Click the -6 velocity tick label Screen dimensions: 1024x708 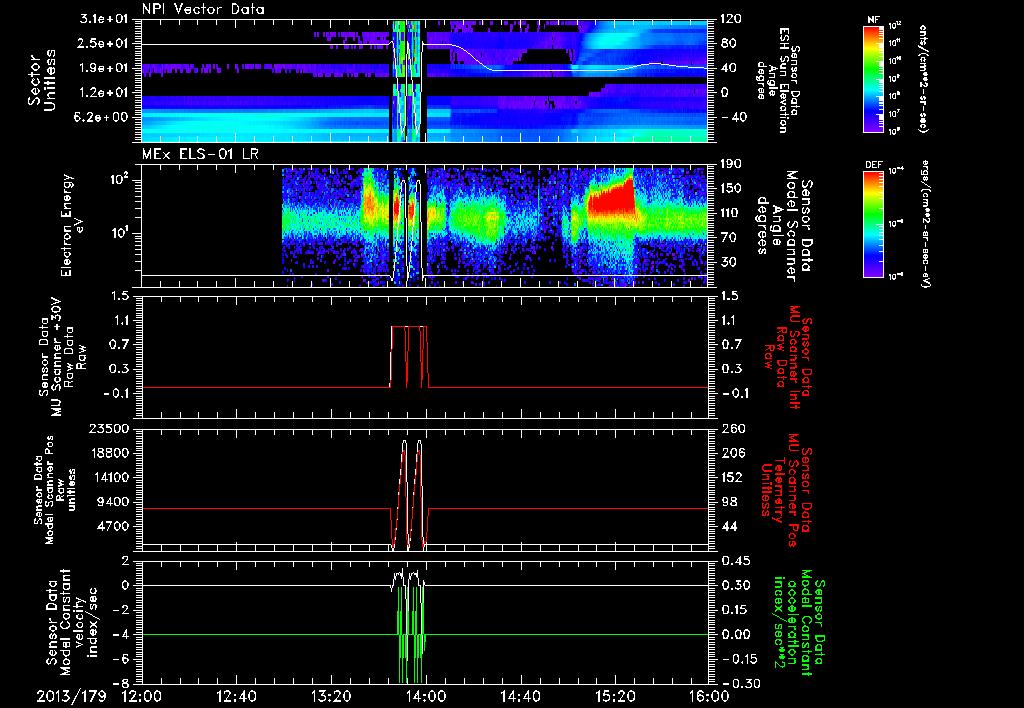click(x=121, y=659)
